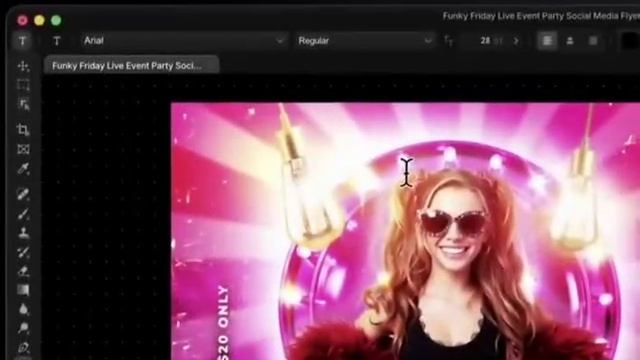
Task: Select the Brush tool
Action: 23,213
